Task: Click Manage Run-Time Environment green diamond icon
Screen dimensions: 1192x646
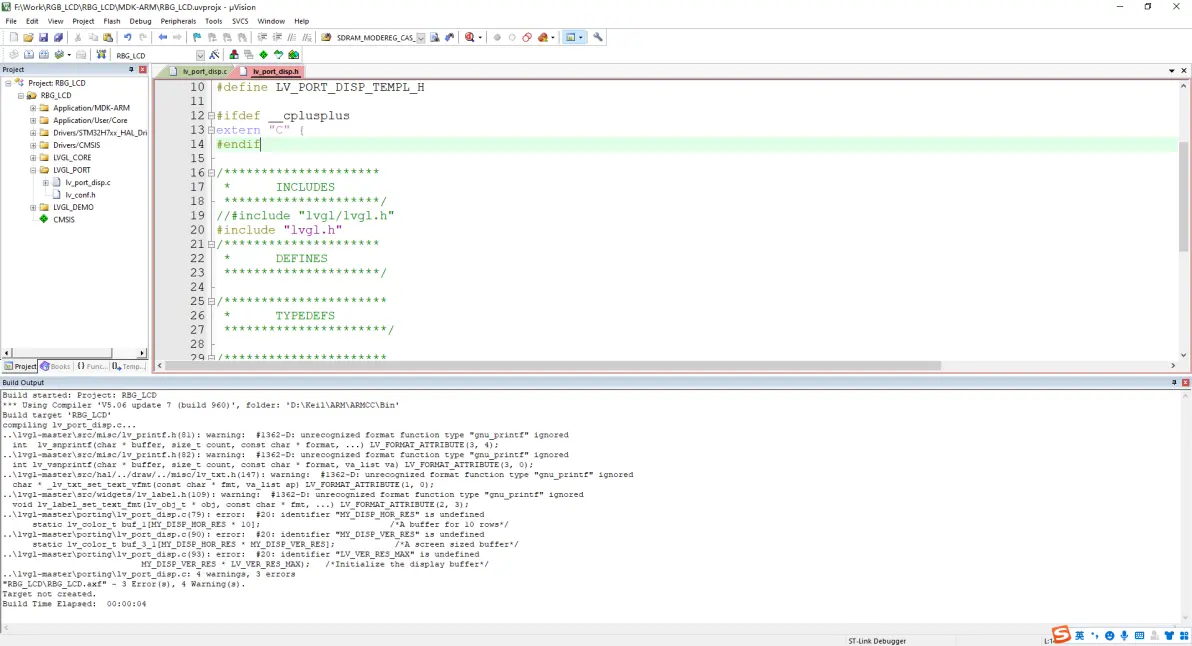Action: (263, 55)
